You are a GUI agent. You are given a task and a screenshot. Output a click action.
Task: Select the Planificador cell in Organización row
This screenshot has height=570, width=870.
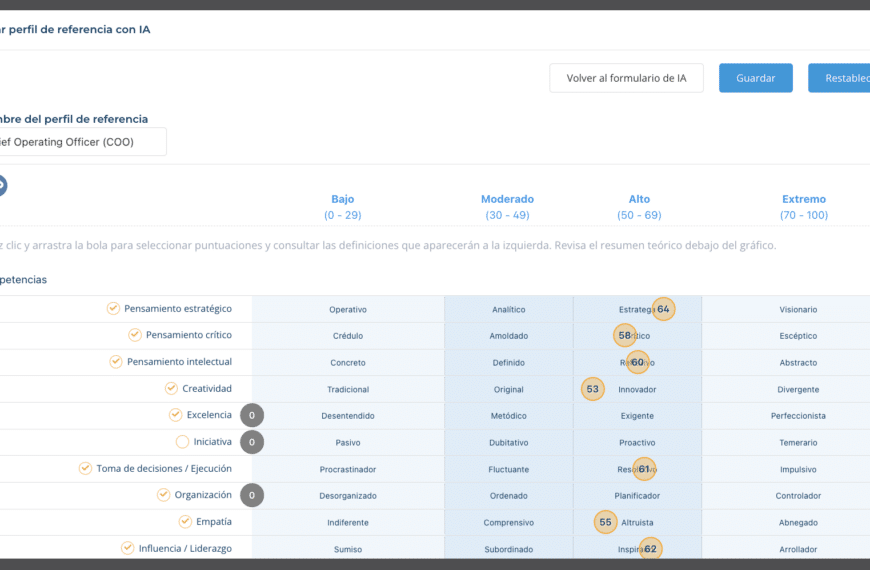pyautogui.click(x=637, y=496)
